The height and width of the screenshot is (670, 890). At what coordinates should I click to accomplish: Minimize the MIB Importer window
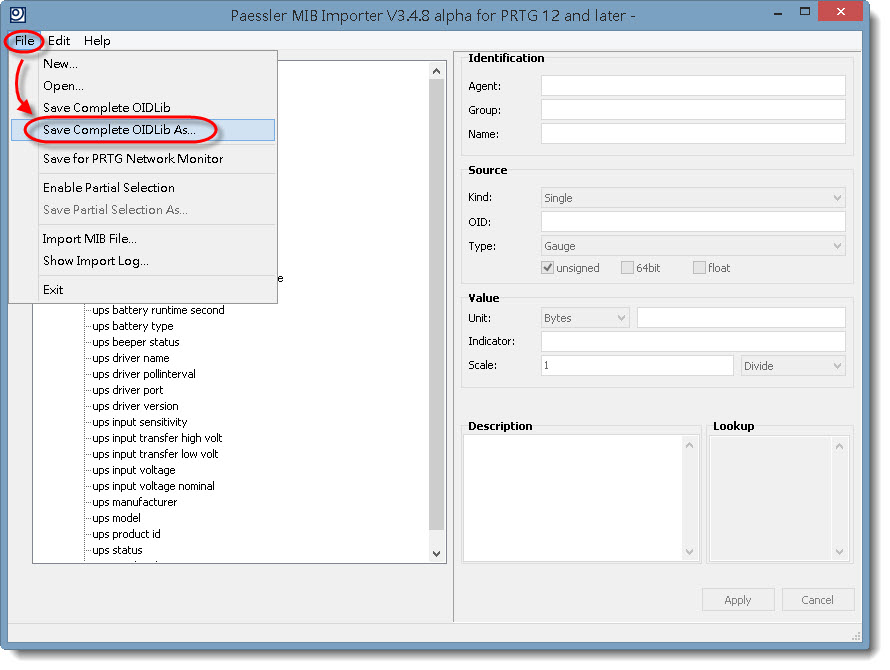pyautogui.click(x=778, y=12)
